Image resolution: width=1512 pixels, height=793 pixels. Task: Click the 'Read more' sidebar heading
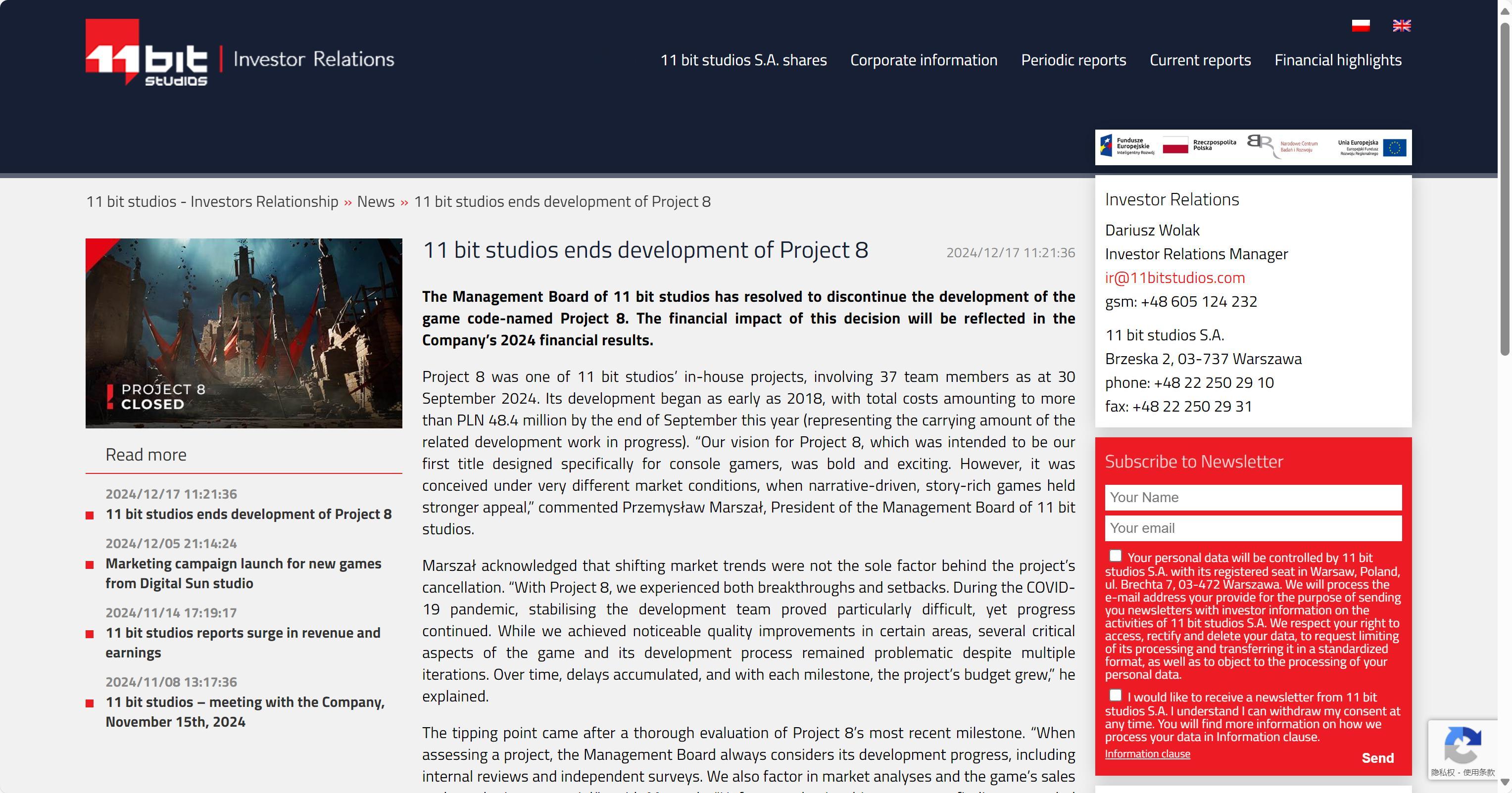[146, 455]
